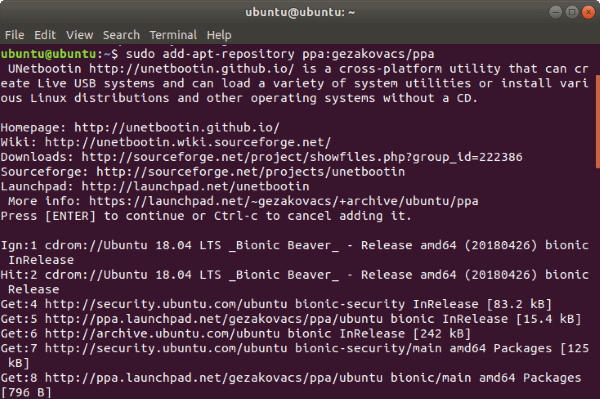Open the File menu
The image size is (600, 399).
tap(15, 35)
